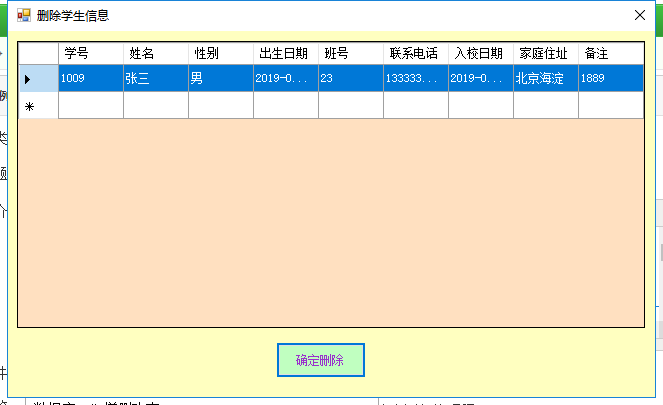This screenshot has height=405, width=663.
Task: Click the 班号 column header
Action: (x=351, y=53)
